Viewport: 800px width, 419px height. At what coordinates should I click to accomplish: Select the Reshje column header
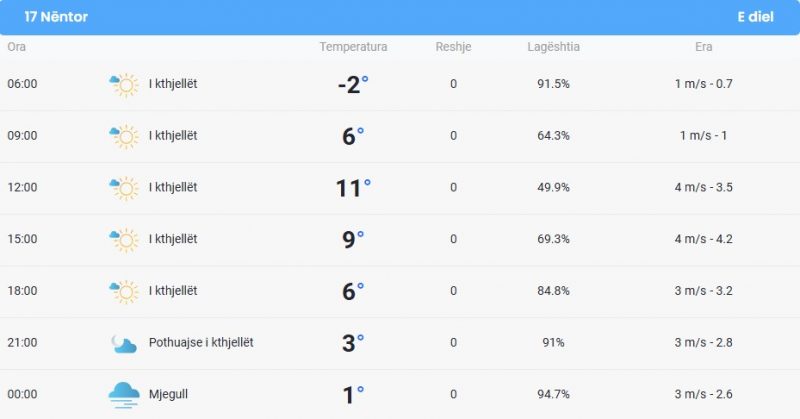tap(453, 47)
